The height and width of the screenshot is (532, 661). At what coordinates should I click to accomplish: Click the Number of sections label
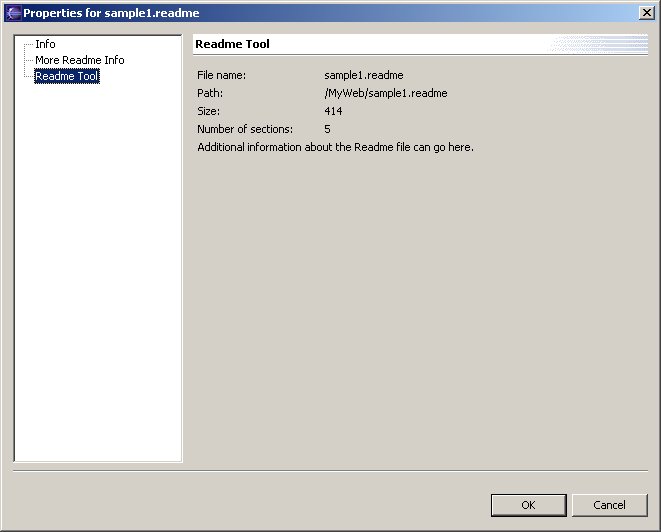(x=245, y=130)
